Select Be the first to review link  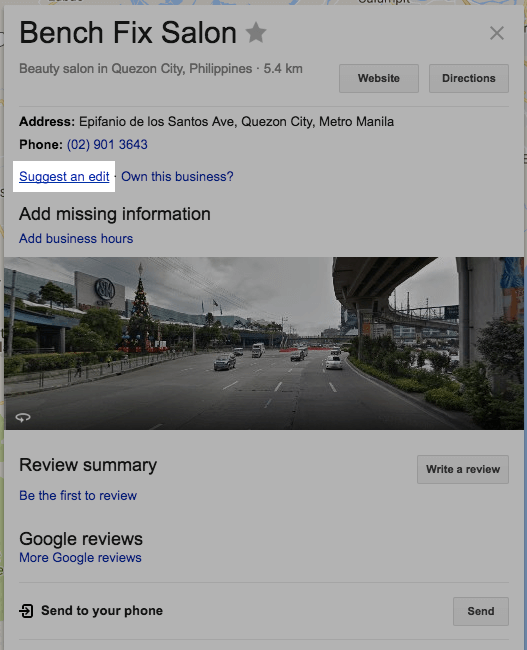pyautogui.click(x=78, y=495)
